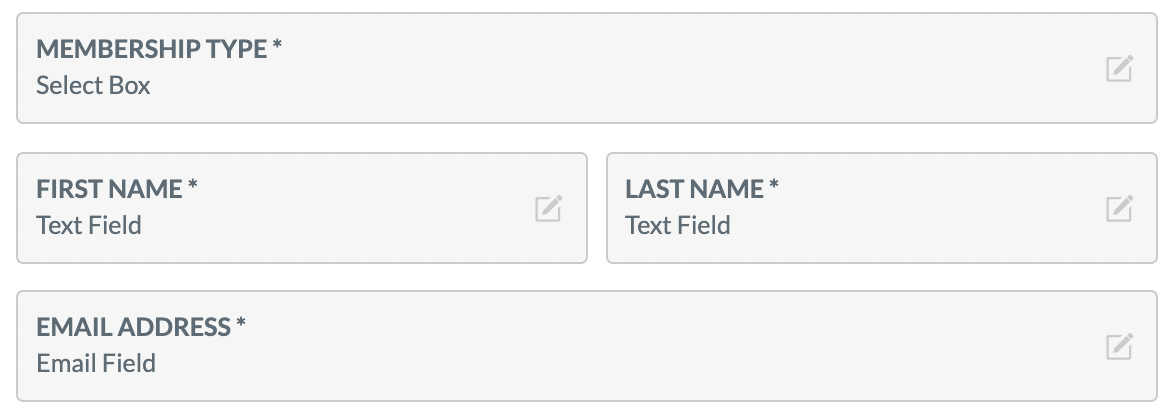The height and width of the screenshot is (420, 1174).
Task: Open the edit icon for Membership Type
Action: [x=1119, y=68]
